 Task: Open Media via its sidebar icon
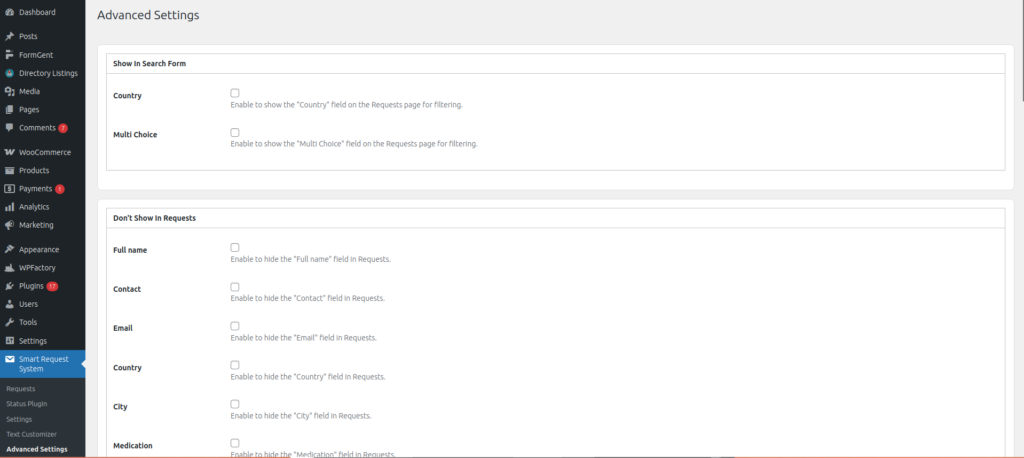point(9,91)
